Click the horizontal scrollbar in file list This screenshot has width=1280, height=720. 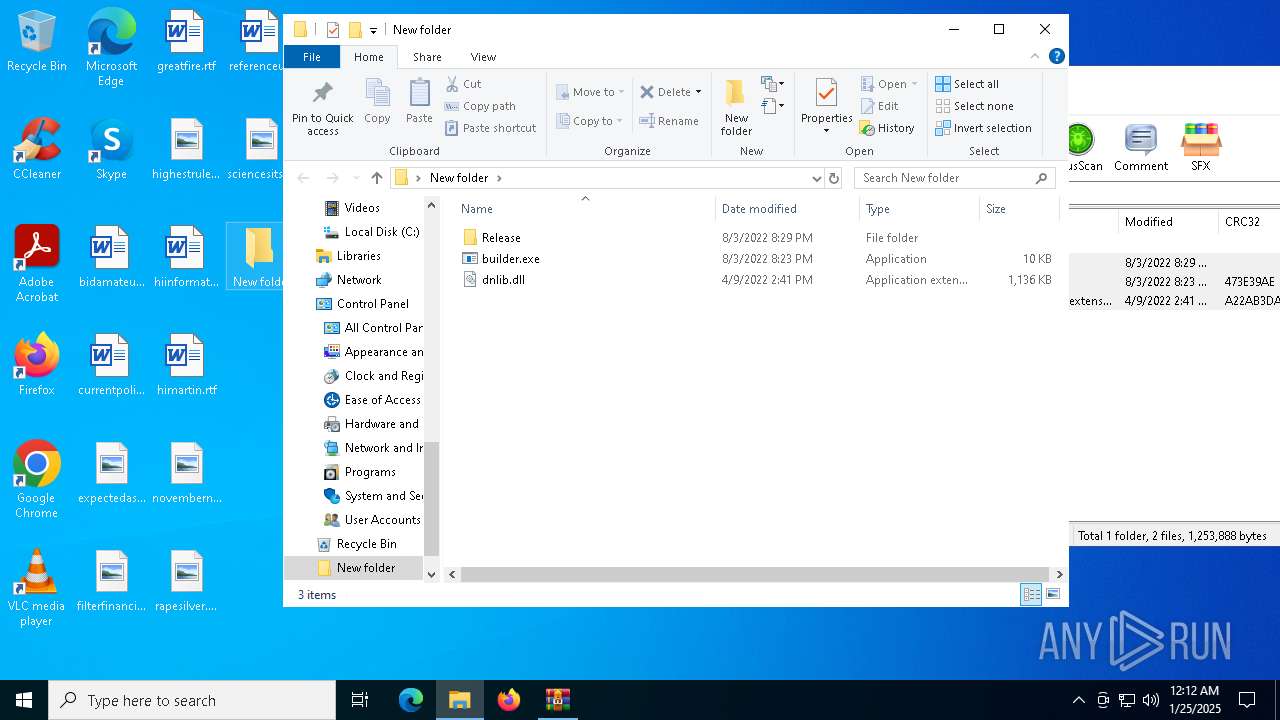tap(755, 574)
